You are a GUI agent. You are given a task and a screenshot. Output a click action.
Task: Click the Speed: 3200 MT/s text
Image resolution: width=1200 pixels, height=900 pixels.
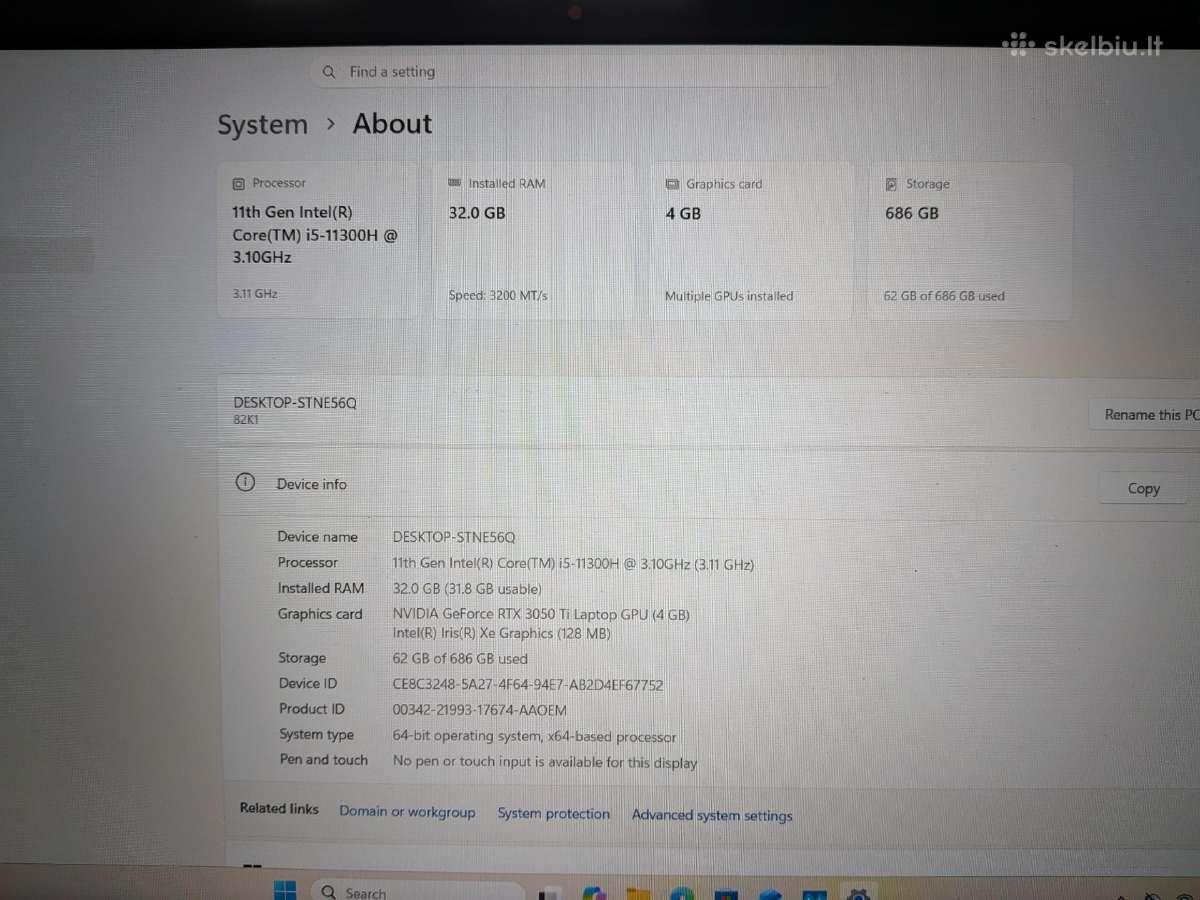pyautogui.click(x=498, y=295)
